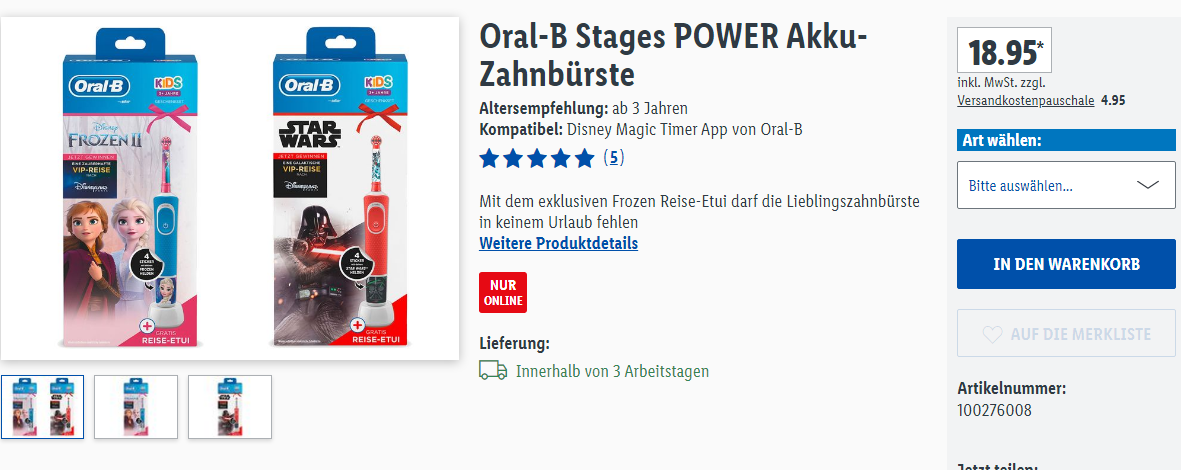This screenshot has height=470, width=1181.
Task: Click AUF DIE MERKLISTE button
Action: (x=1066, y=334)
